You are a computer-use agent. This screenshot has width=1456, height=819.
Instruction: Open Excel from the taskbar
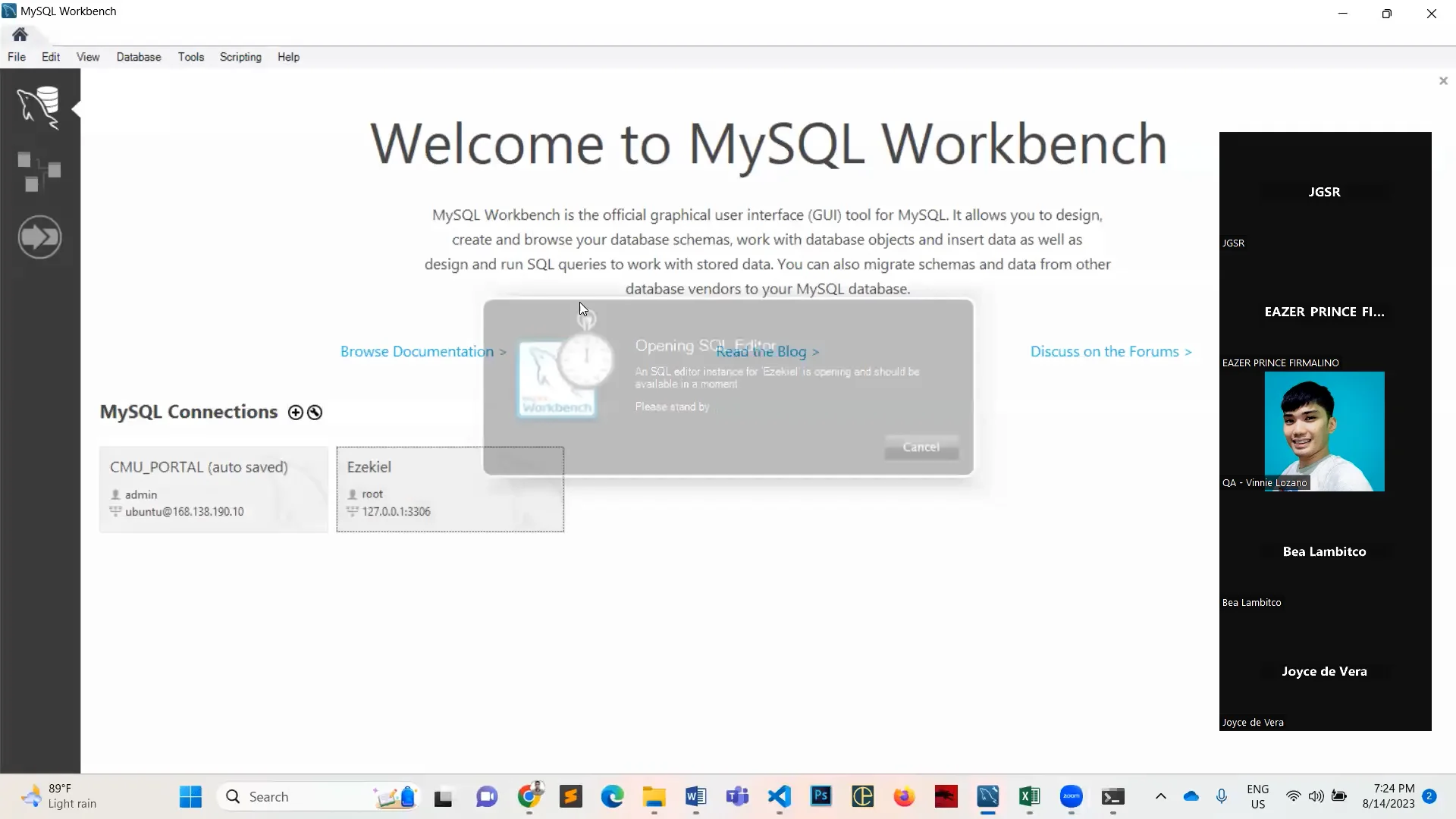click(x=1029, y=796)
